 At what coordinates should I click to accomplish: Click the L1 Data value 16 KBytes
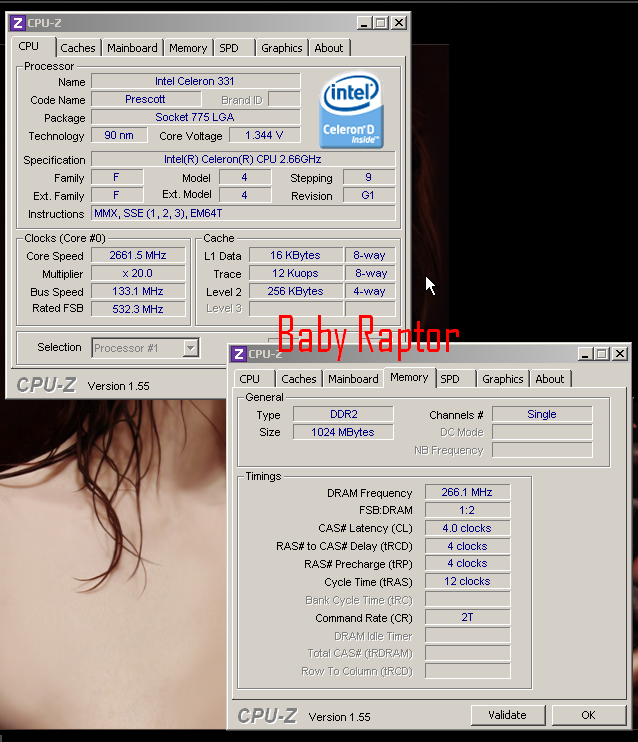pyautogui.click(x=296, y=255)
